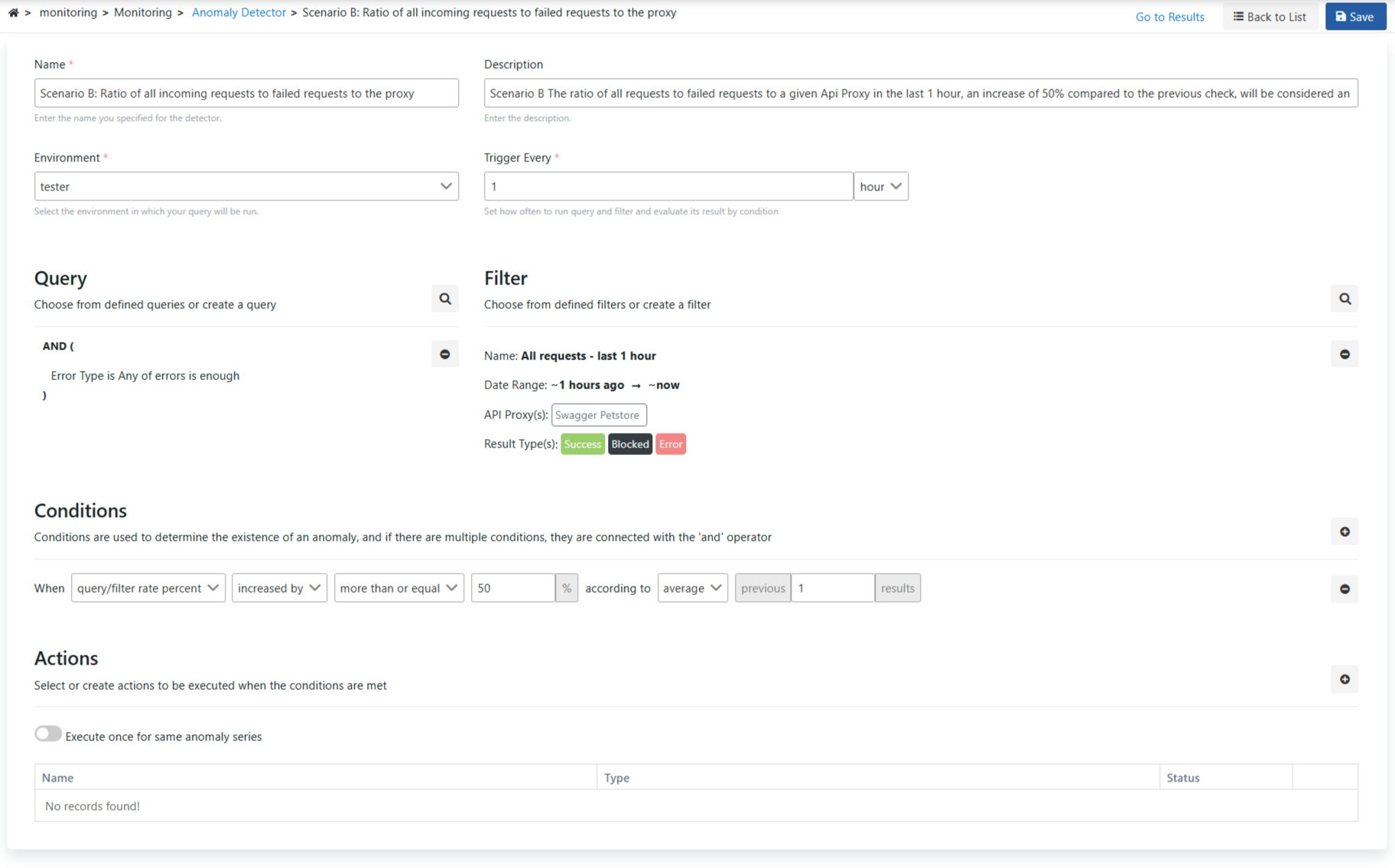This screenshot has width=1395, height=868.
Task: Focus the Trigger Every value field
Action: pyautogui.click(x=668, y=187)
